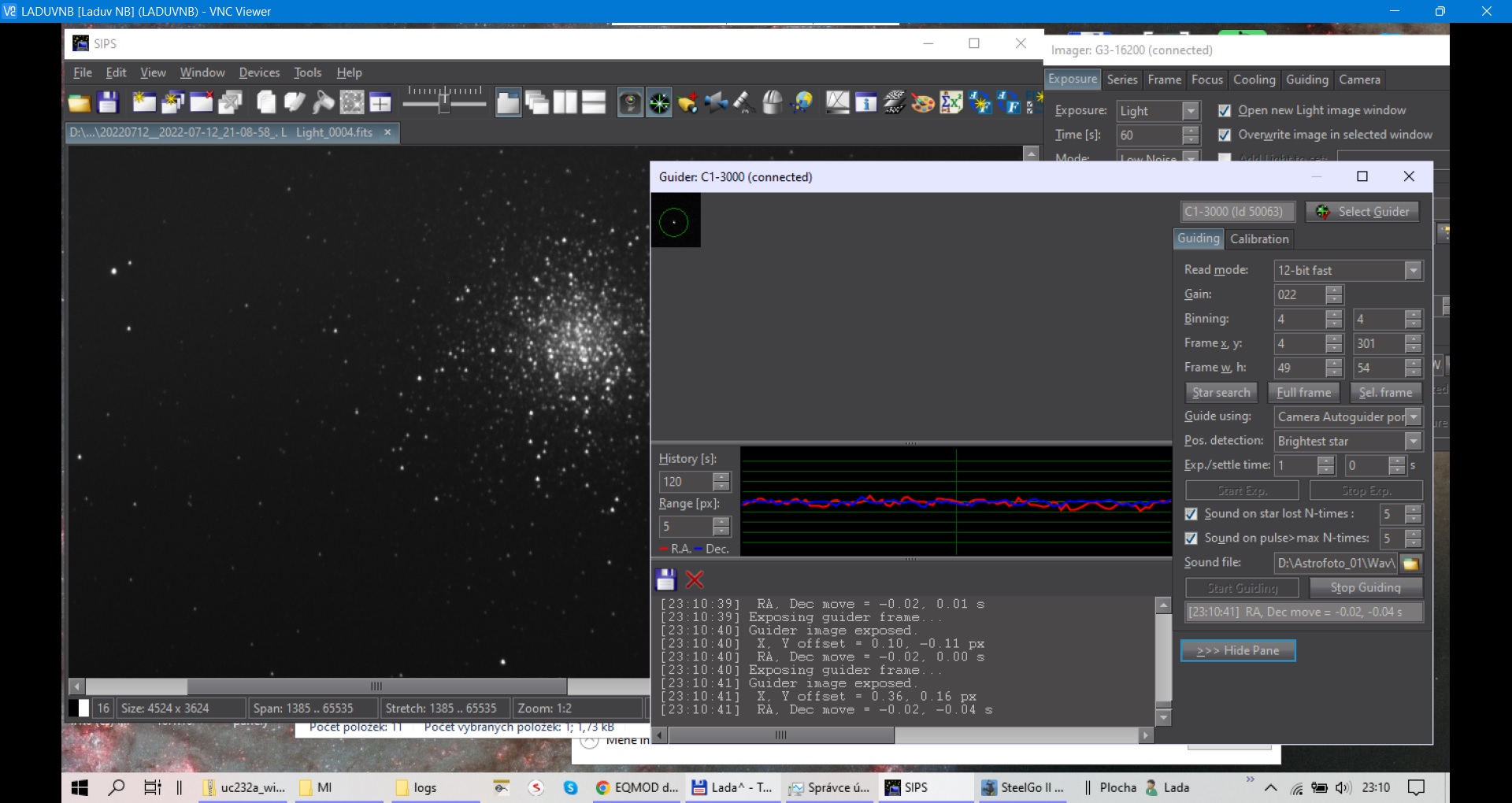Click the Select Guider button
Viewport: 1512px width, 803px height.
coord(1363,212)
